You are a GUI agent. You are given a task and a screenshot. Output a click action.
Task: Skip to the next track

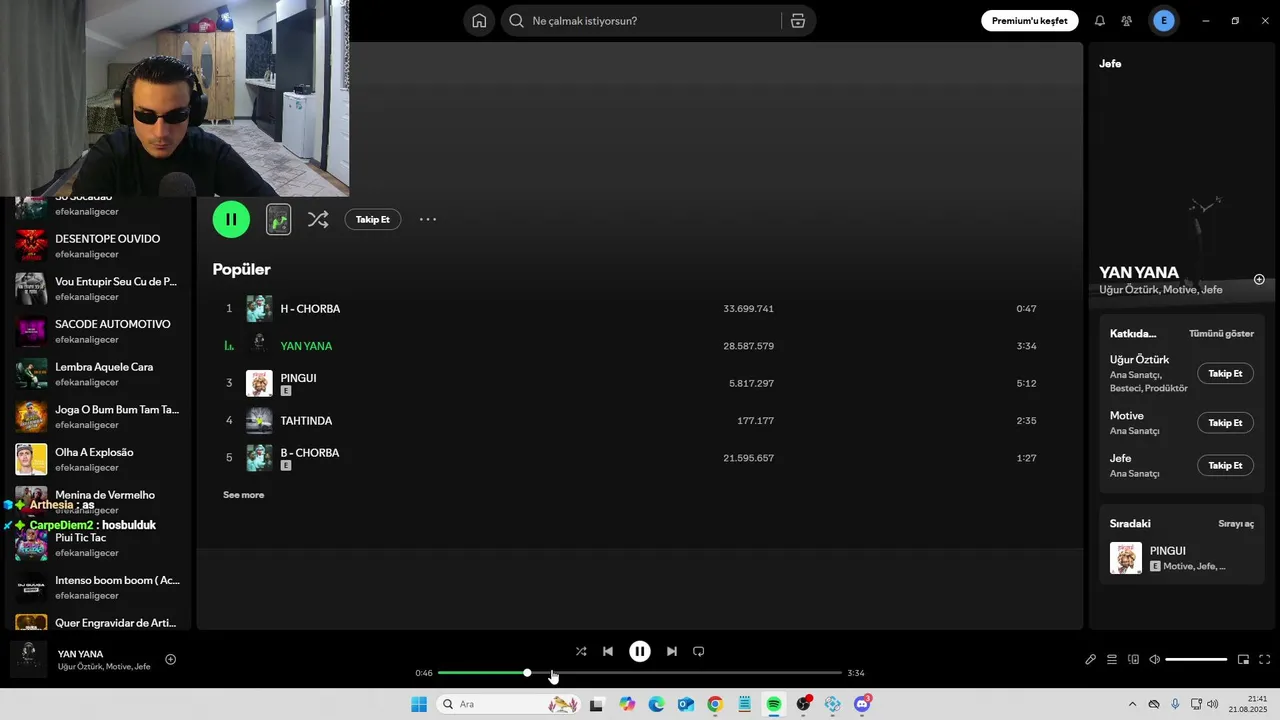[672, 651]
